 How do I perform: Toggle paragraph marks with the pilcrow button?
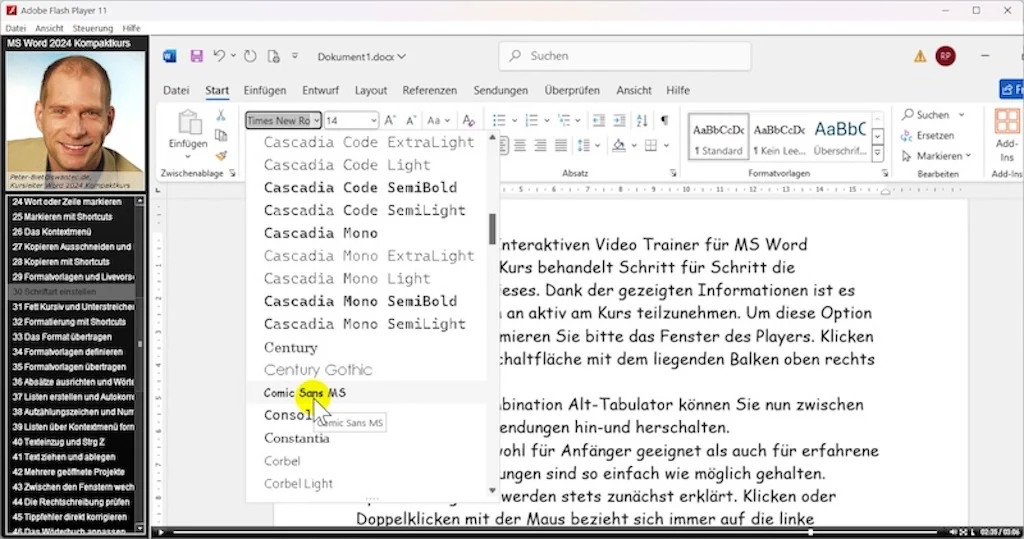click(x=664, y=120)
